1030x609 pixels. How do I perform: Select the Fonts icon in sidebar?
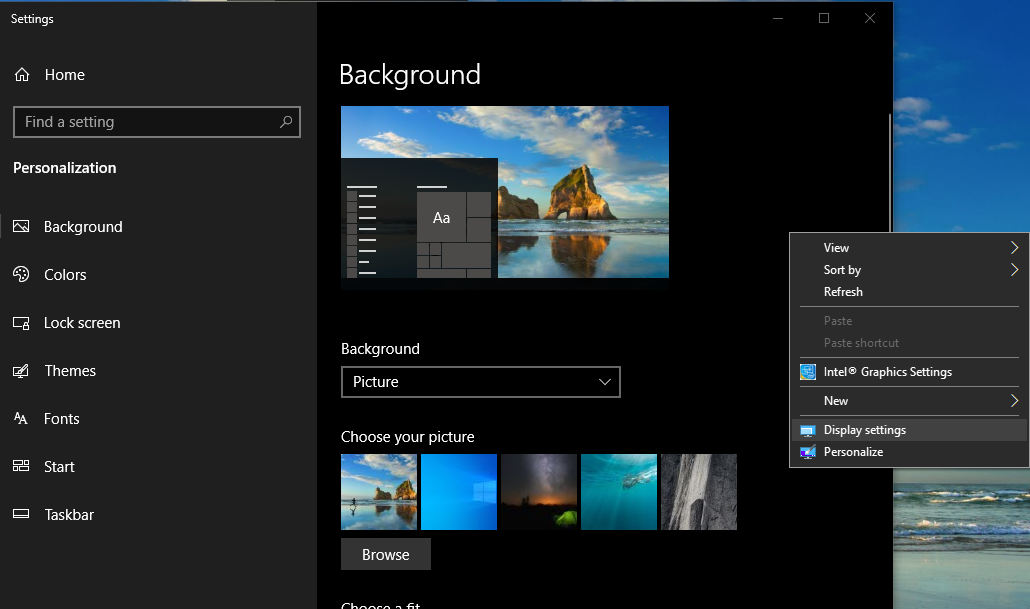(x=21, y=419)
